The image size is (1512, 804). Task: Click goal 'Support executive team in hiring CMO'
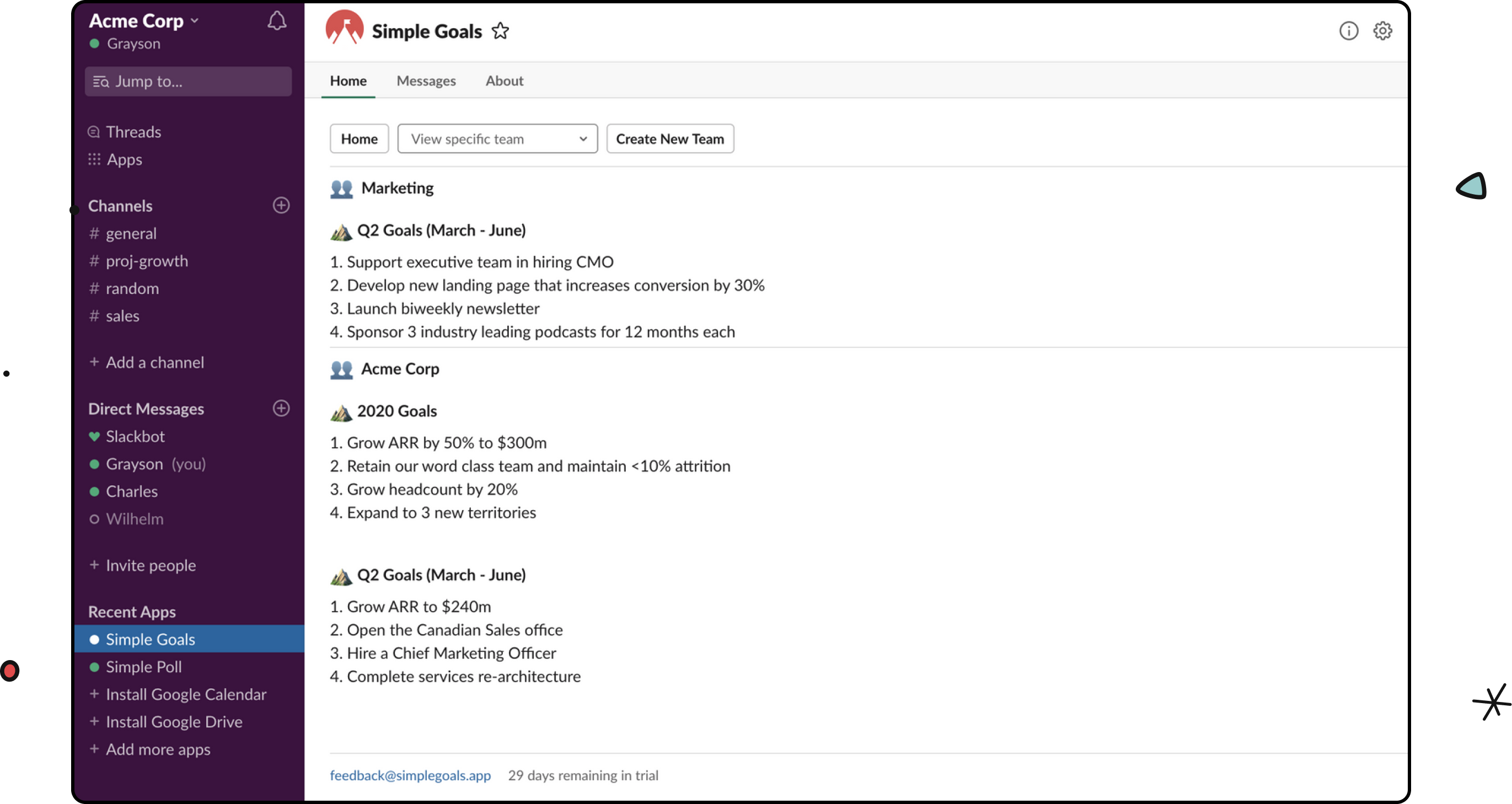472,262
